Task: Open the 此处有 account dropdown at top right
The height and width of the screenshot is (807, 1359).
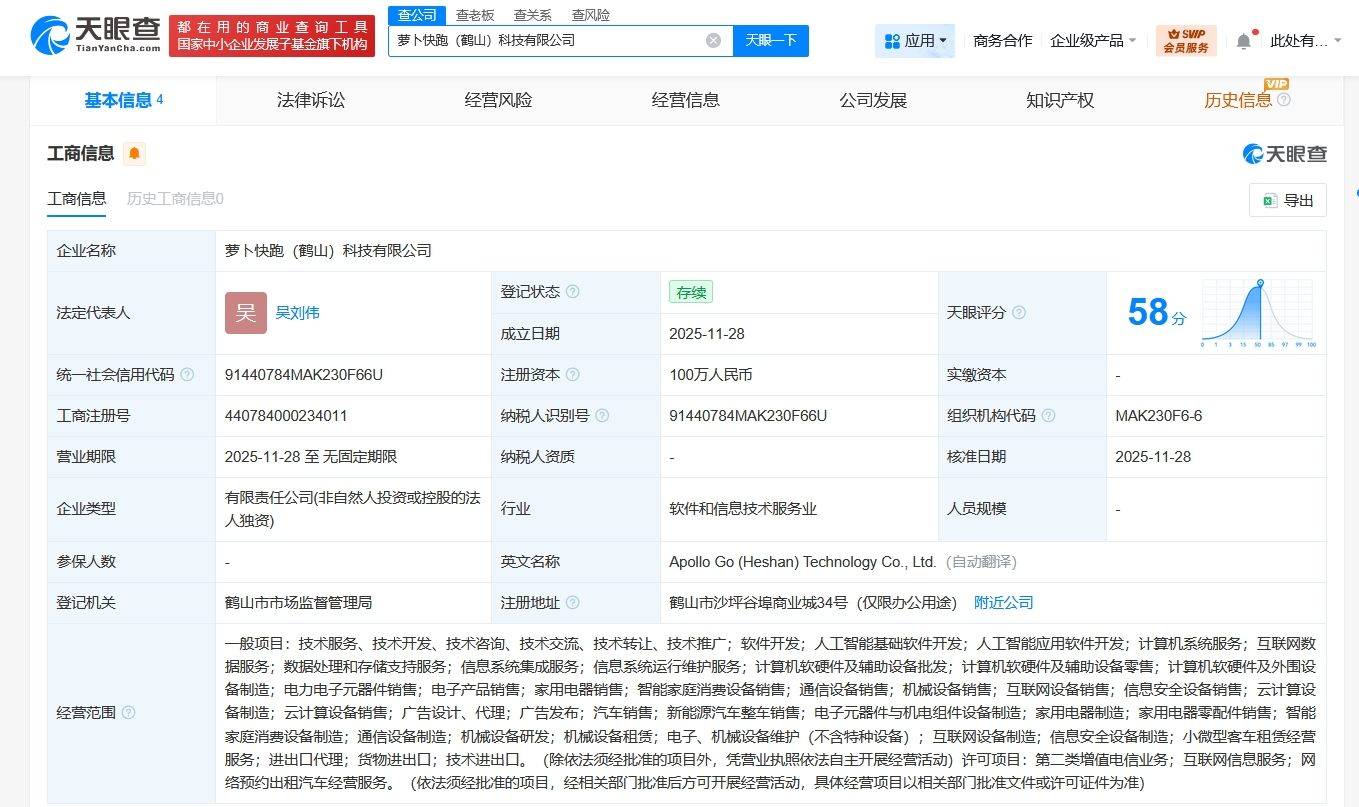Action: point(1305,38)
